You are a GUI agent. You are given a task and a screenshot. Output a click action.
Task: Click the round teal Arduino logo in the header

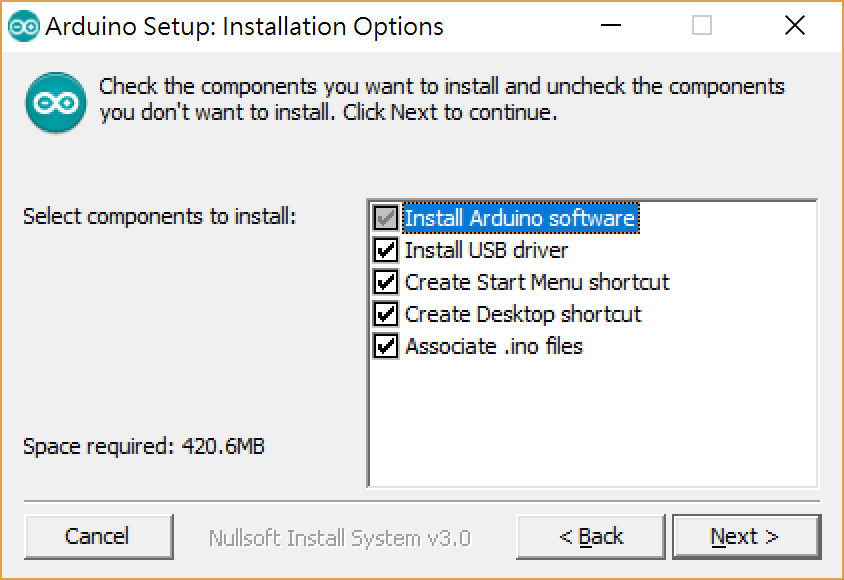pos(55,102)
